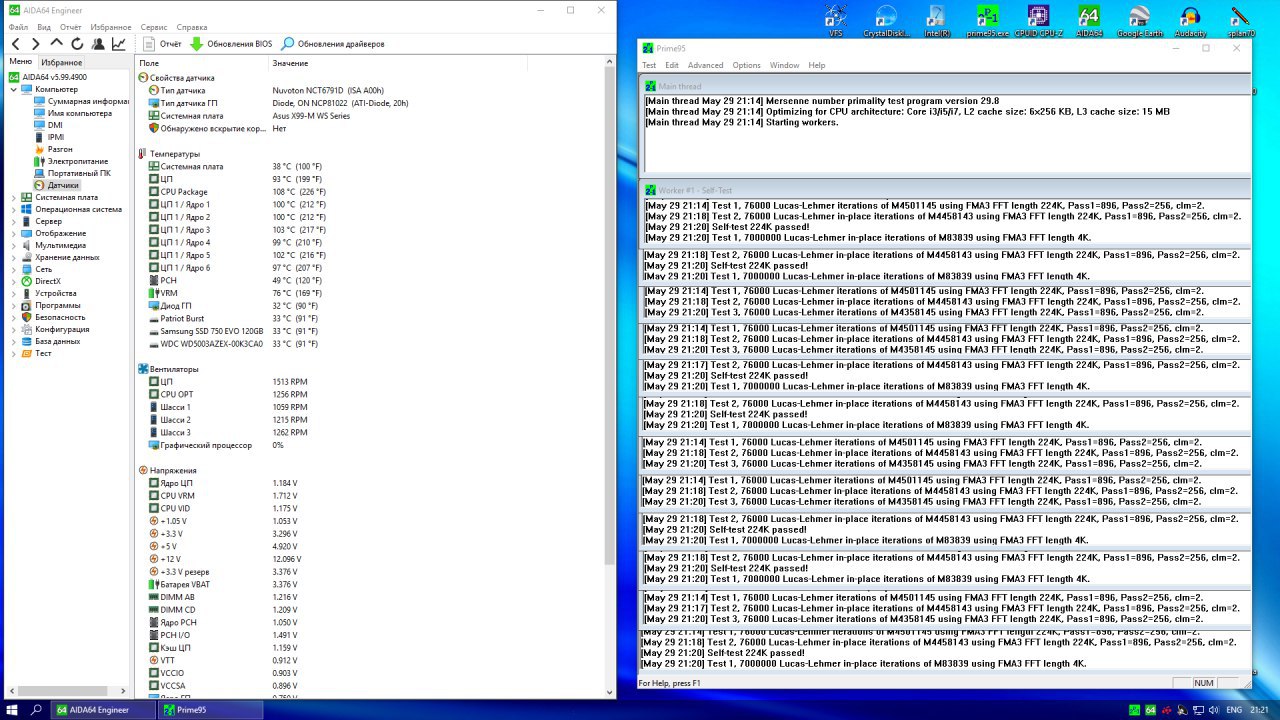Expand the Безопасность tree node
The height and width of the screenshot is (720, 1280).
click(x=14, y=317)
